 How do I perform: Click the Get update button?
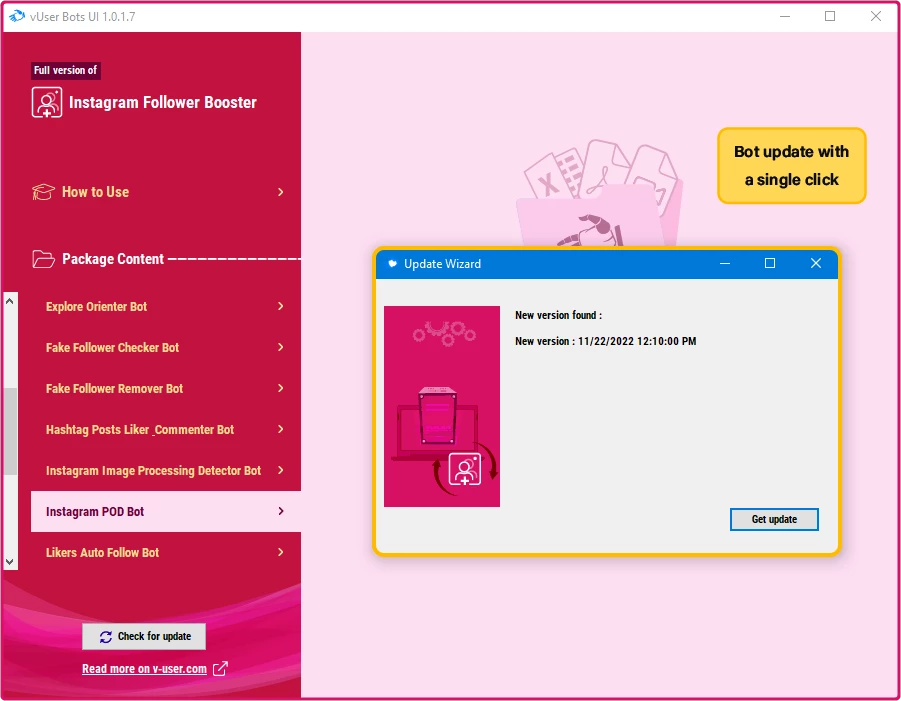(x=774, y=519)
